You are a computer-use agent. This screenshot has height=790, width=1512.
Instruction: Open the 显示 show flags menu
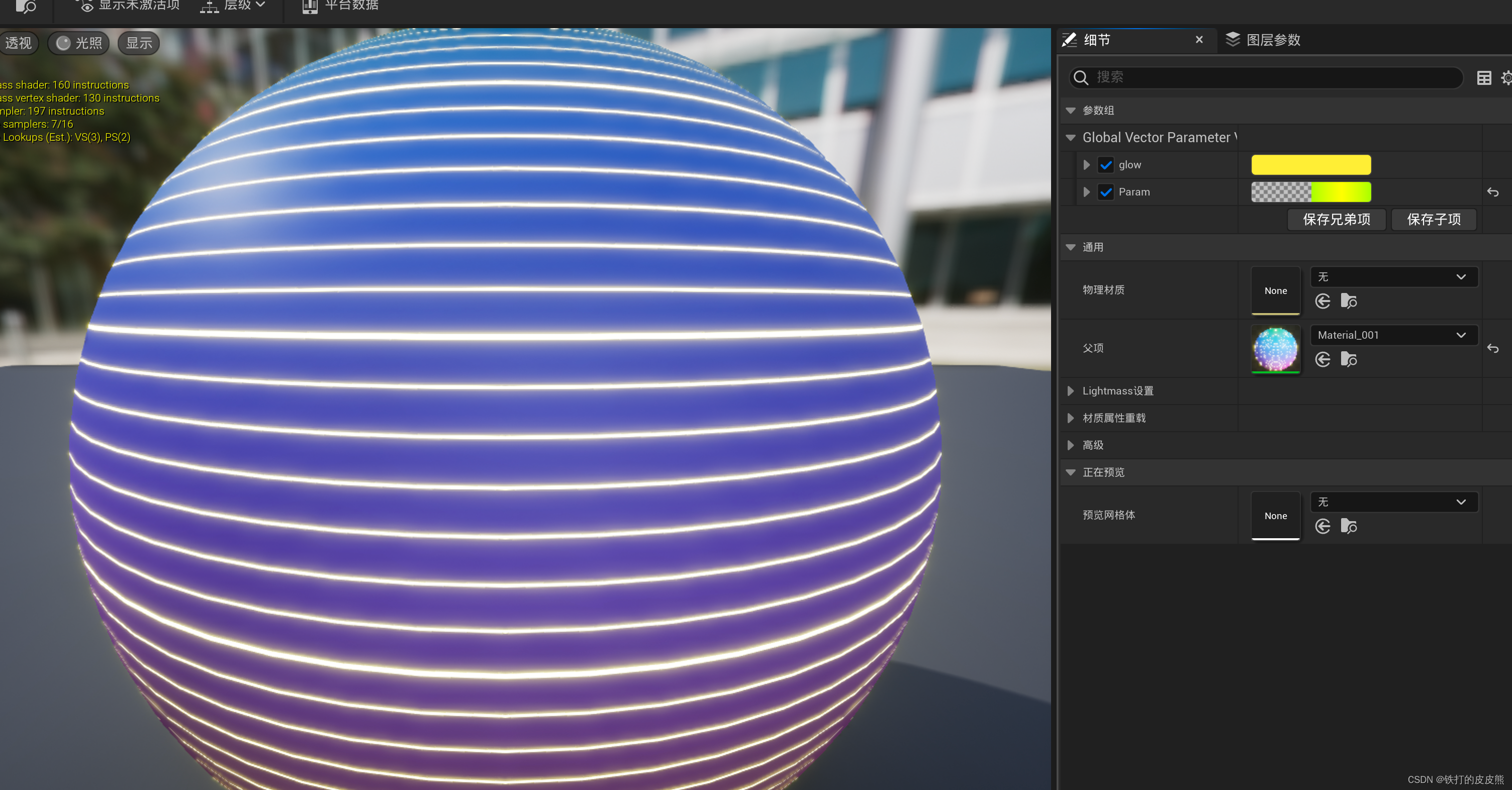(139, 43)
